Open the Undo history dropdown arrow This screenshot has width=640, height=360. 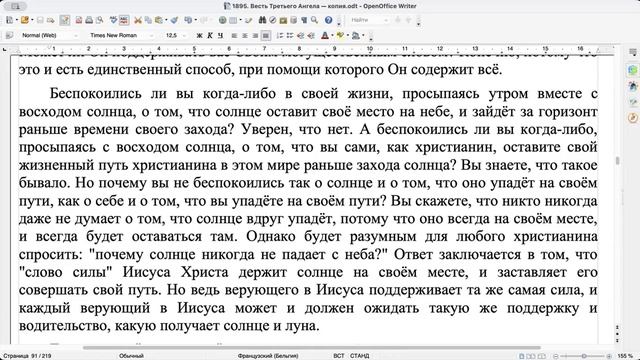[x=196, y=20]
